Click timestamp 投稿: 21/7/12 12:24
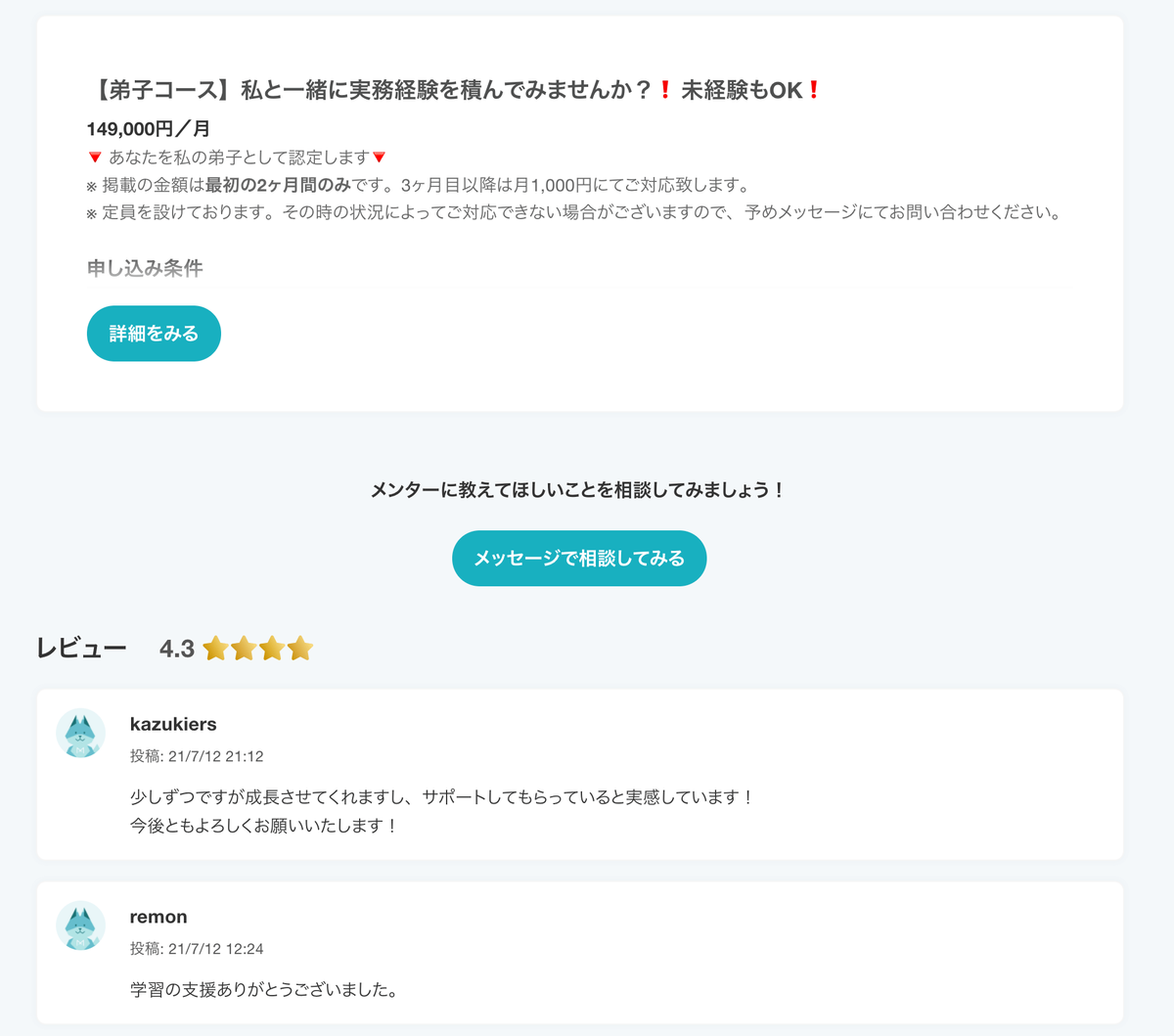Screen dimensions: 1174x1036 (x=197, y=949)
